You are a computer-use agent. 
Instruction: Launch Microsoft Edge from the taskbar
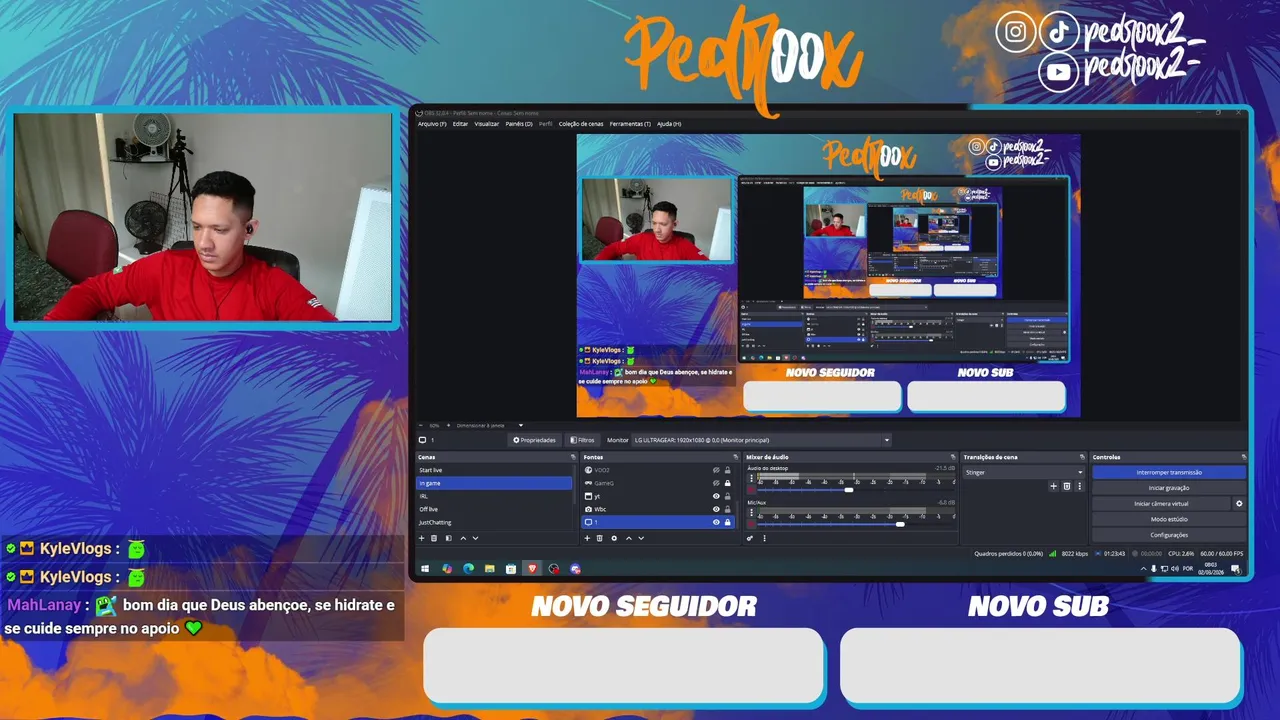point(468,568)
